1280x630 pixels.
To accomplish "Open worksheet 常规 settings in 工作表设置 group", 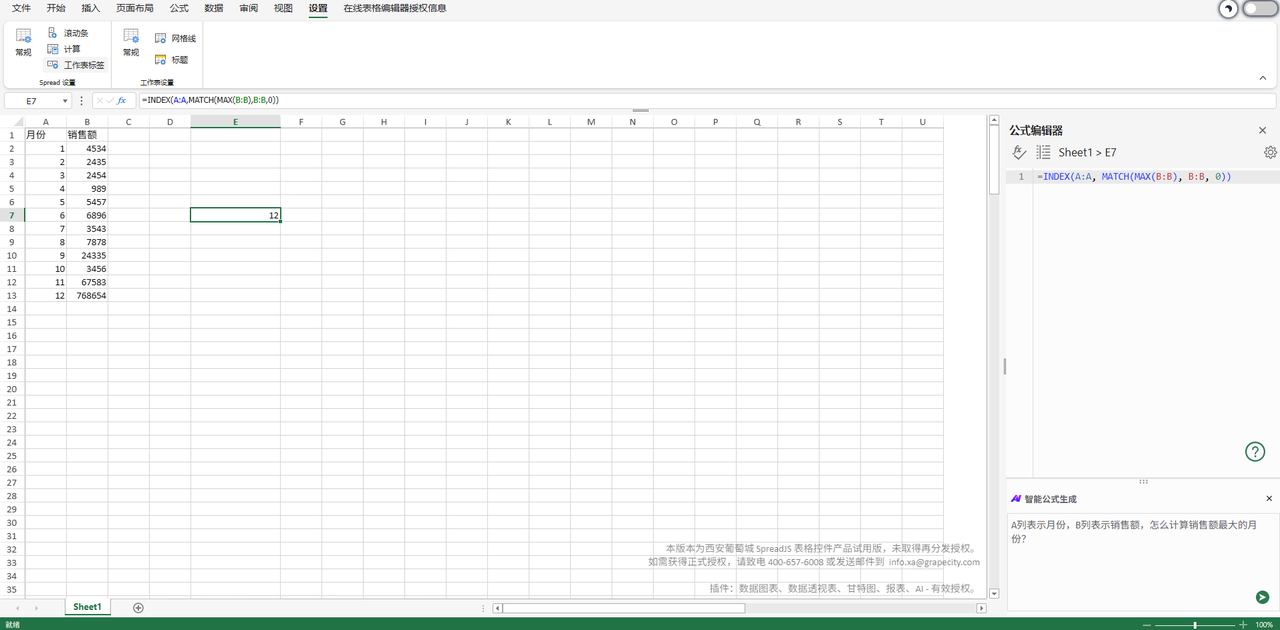I will pyautogui.click(x=131, y=42).
